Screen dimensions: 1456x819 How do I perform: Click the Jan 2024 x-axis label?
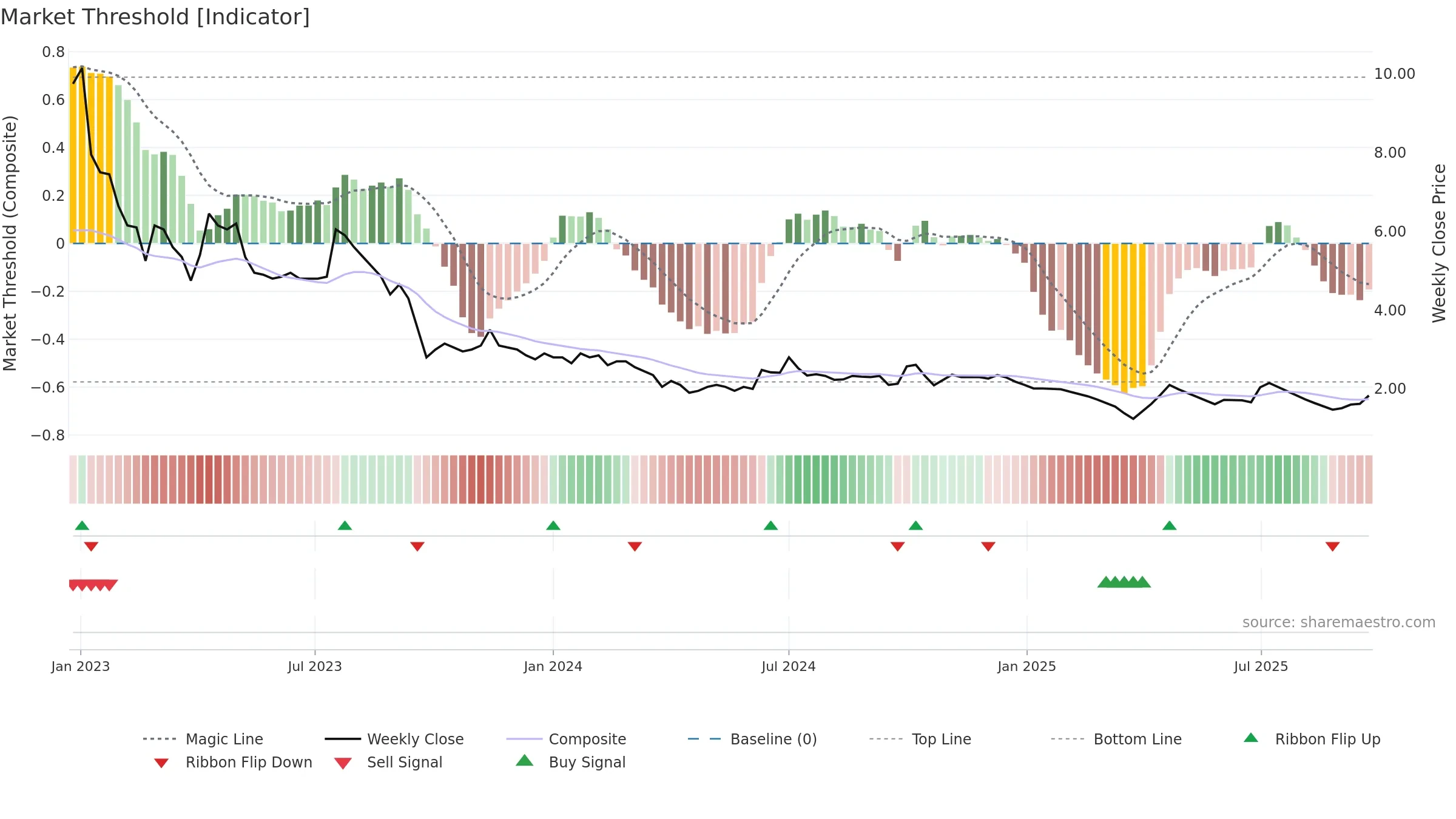pyautogui.click(x=553, y=667)
